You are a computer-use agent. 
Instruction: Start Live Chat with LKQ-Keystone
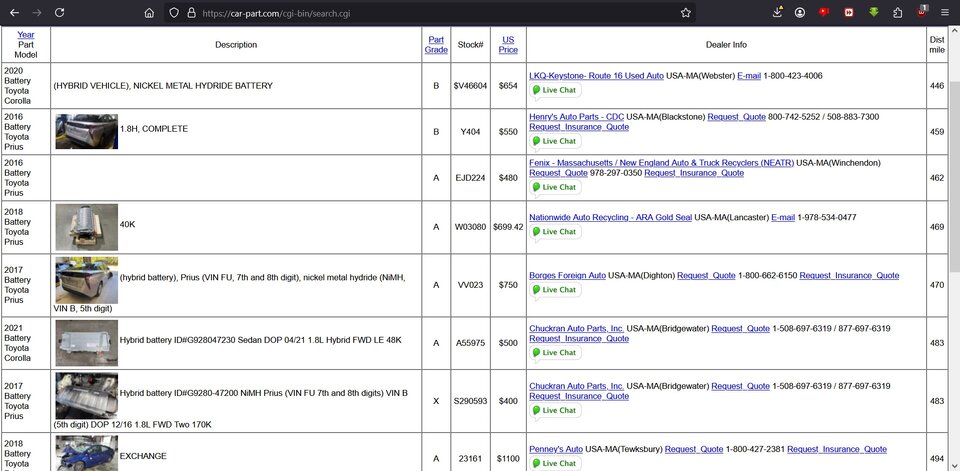(x=555, y=90)
